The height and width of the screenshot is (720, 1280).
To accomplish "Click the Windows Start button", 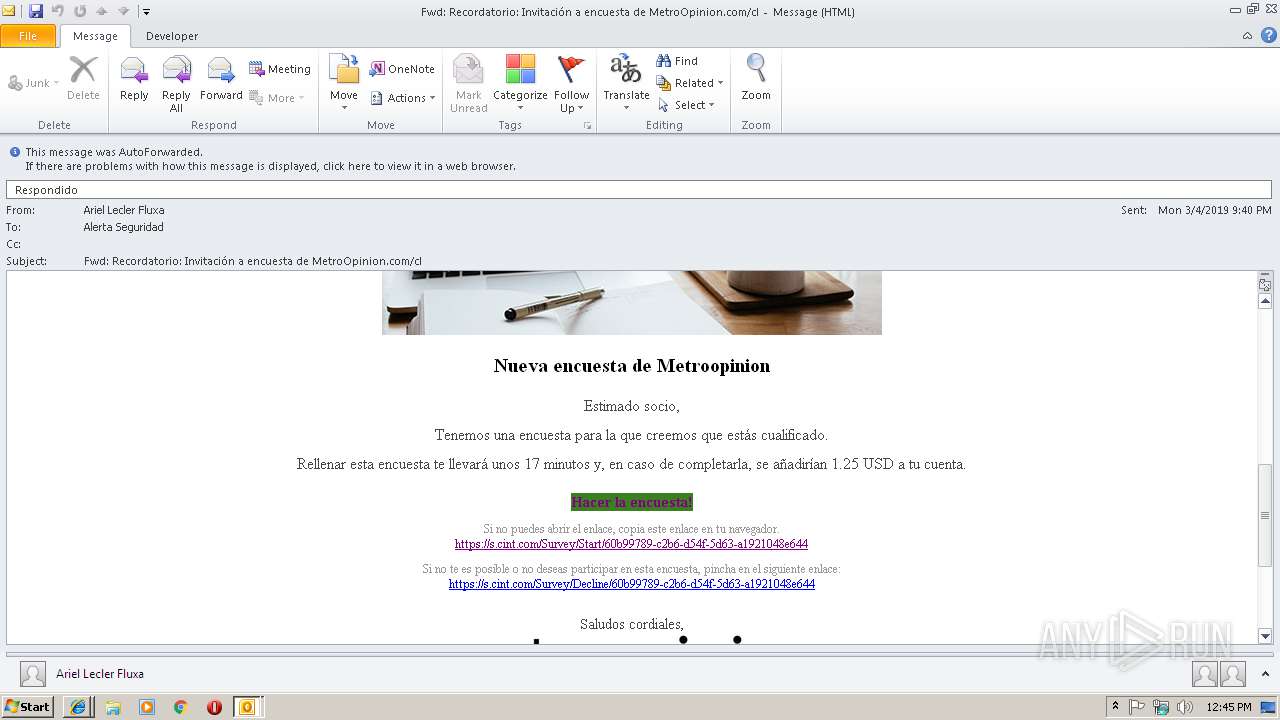I will pyautogui.click(x=27, y=707).
